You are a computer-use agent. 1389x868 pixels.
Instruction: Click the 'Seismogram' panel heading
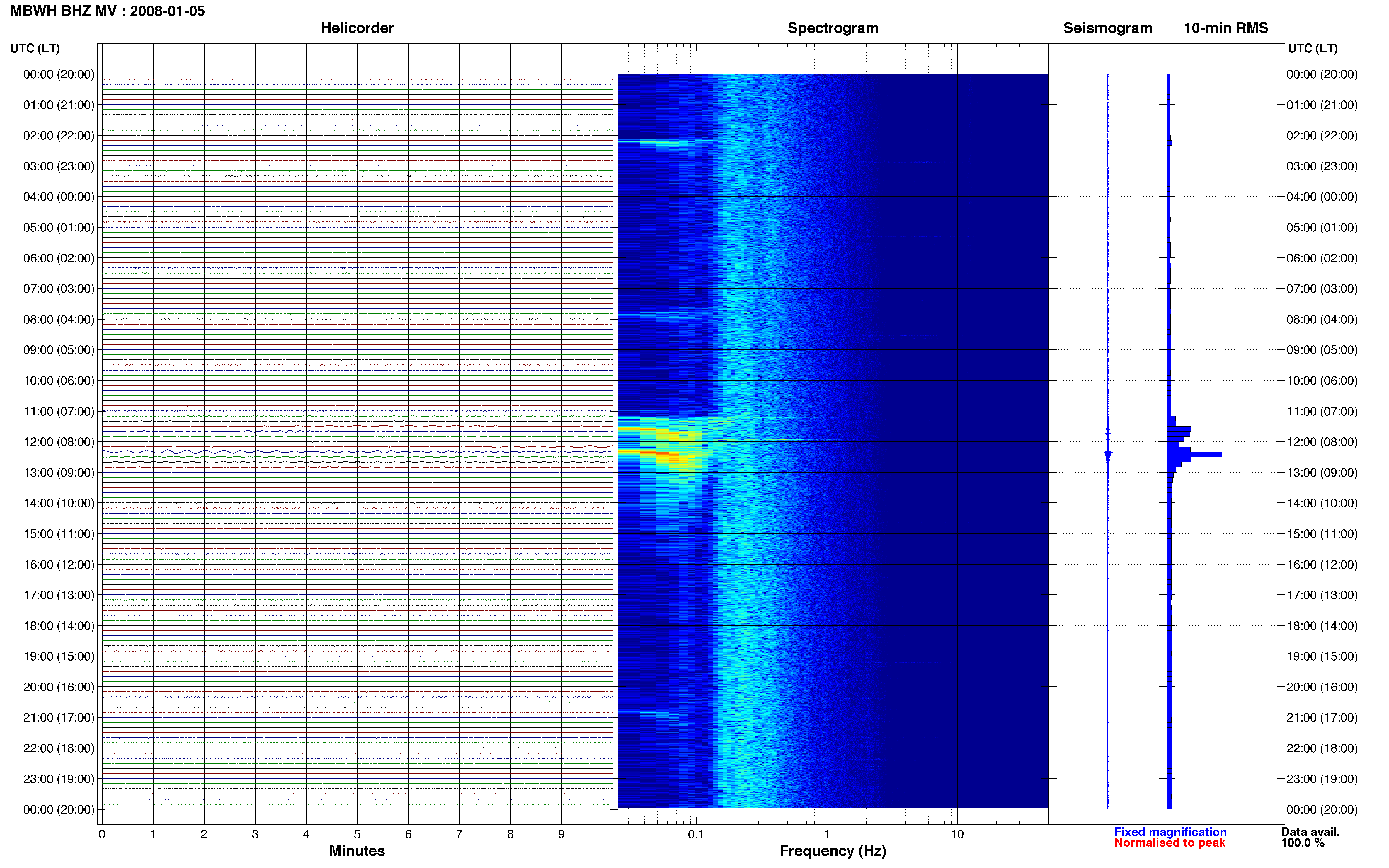click(x=1108, y=28)
